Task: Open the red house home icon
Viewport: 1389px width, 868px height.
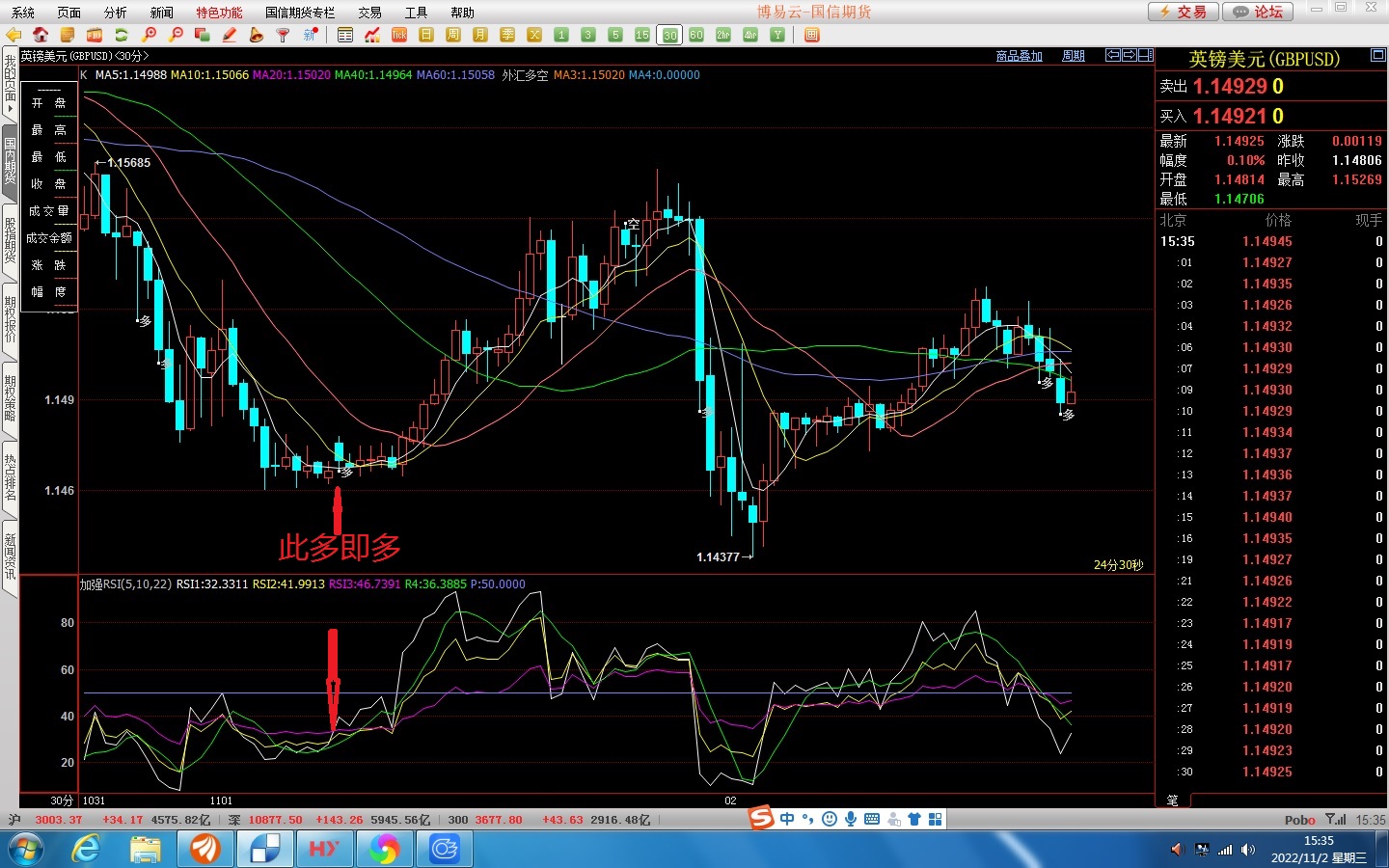Action: click(41, 35)
